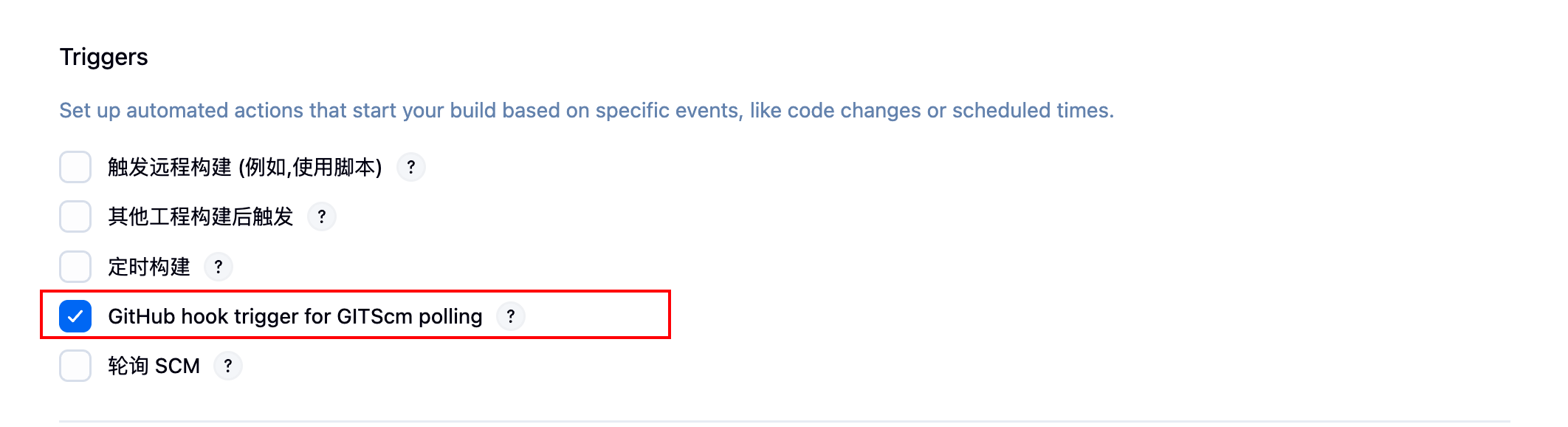Viewport: 1568px width, 427px height.
Task: Click the divider line below 轮询 SCM
Action: [785, 421]
